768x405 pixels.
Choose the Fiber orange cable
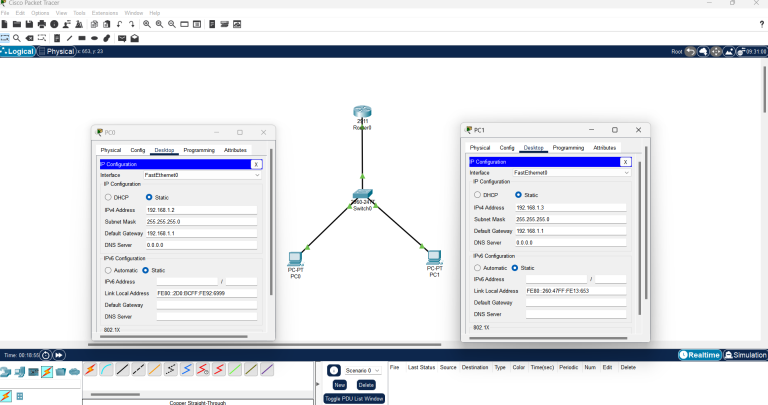pyautogui.click(x=154, y=370)
